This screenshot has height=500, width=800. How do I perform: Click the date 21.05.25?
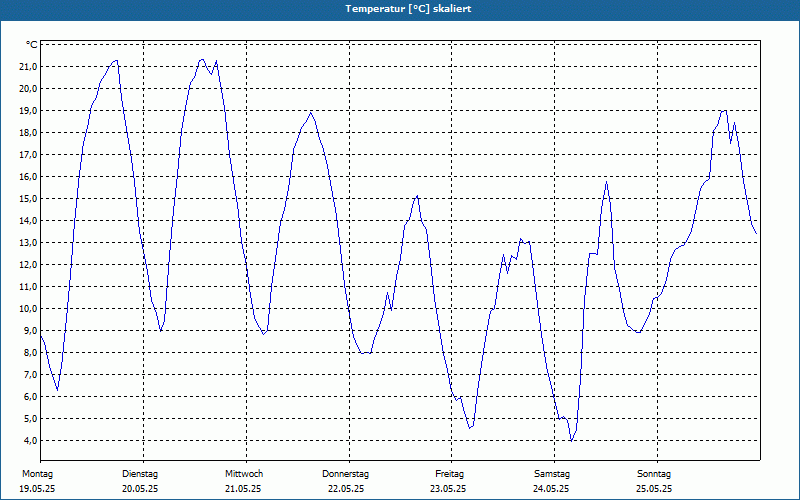click(x=243, y=489)
